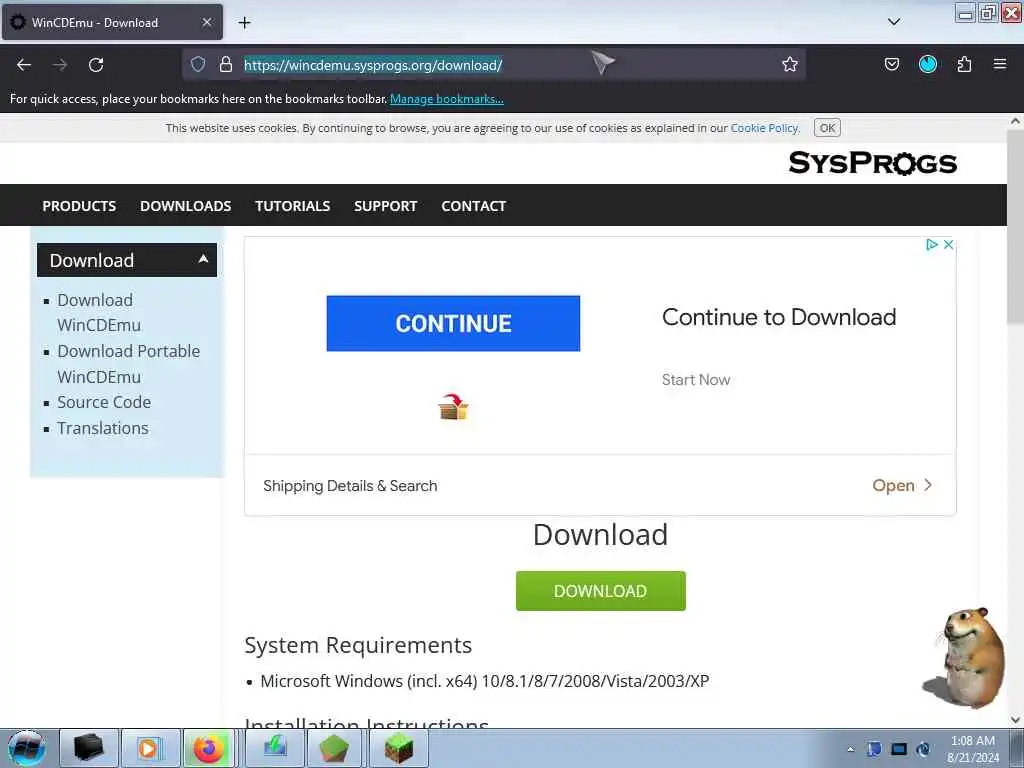Open the TUTORIALS navigation menu
The image size is (1024, 768).
coord(293,206)
